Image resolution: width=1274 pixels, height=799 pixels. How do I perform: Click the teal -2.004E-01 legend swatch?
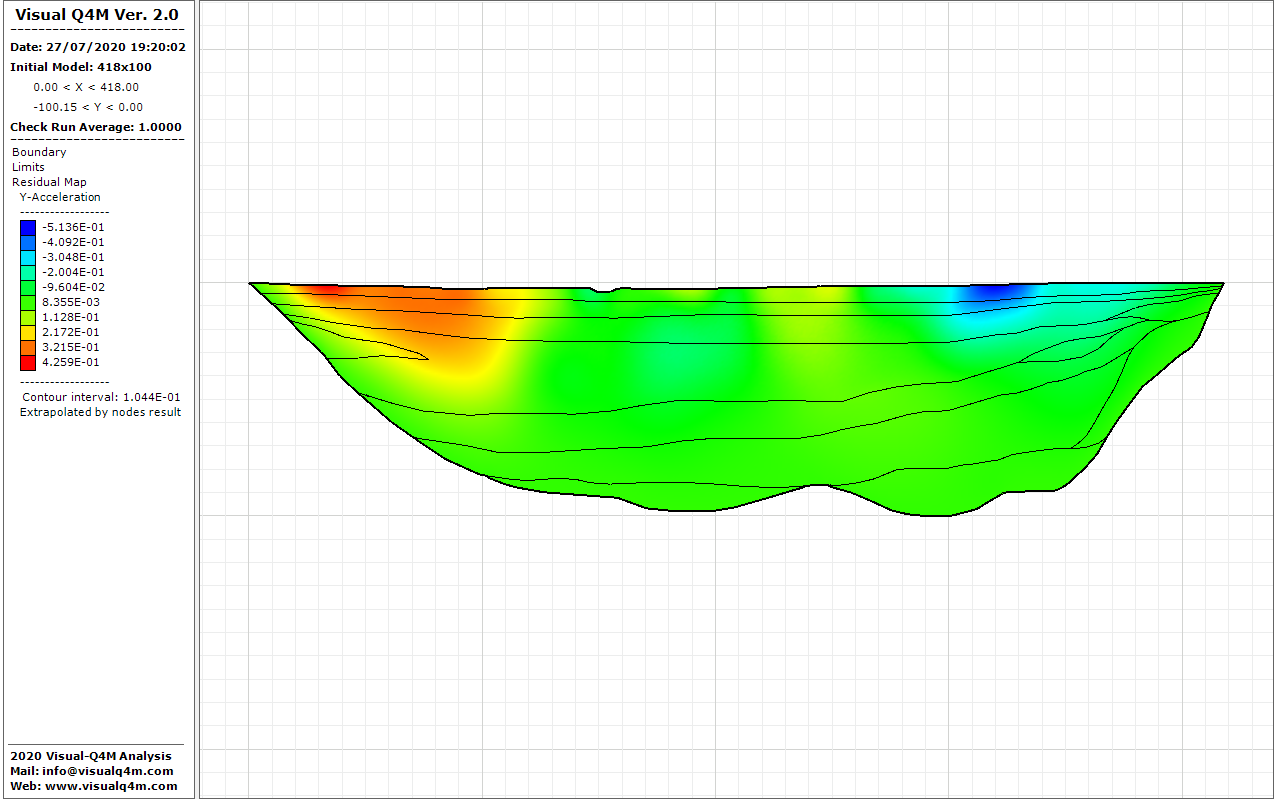[27, 272]
